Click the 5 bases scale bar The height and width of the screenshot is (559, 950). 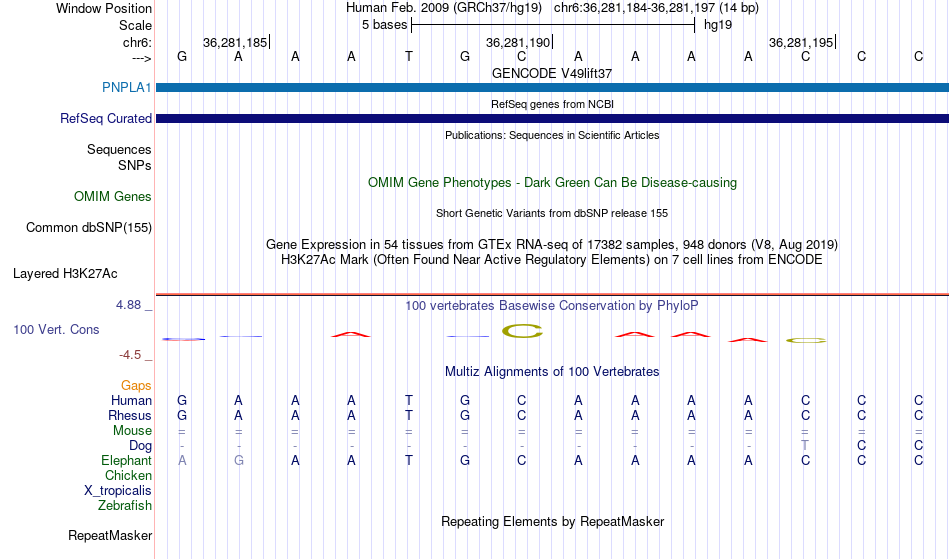coord(553,25)
